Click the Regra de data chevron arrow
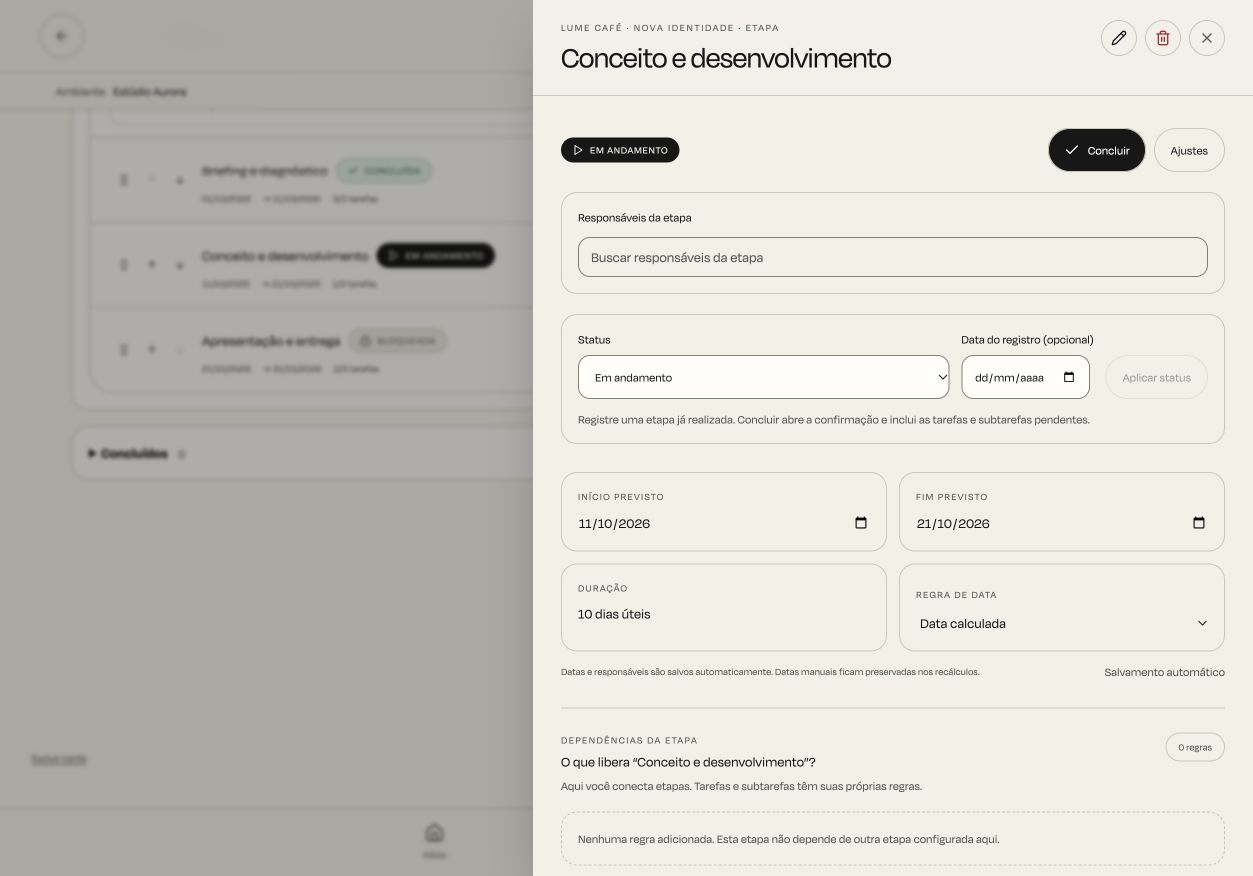1253x876 pixels. tap(1202, 623)
